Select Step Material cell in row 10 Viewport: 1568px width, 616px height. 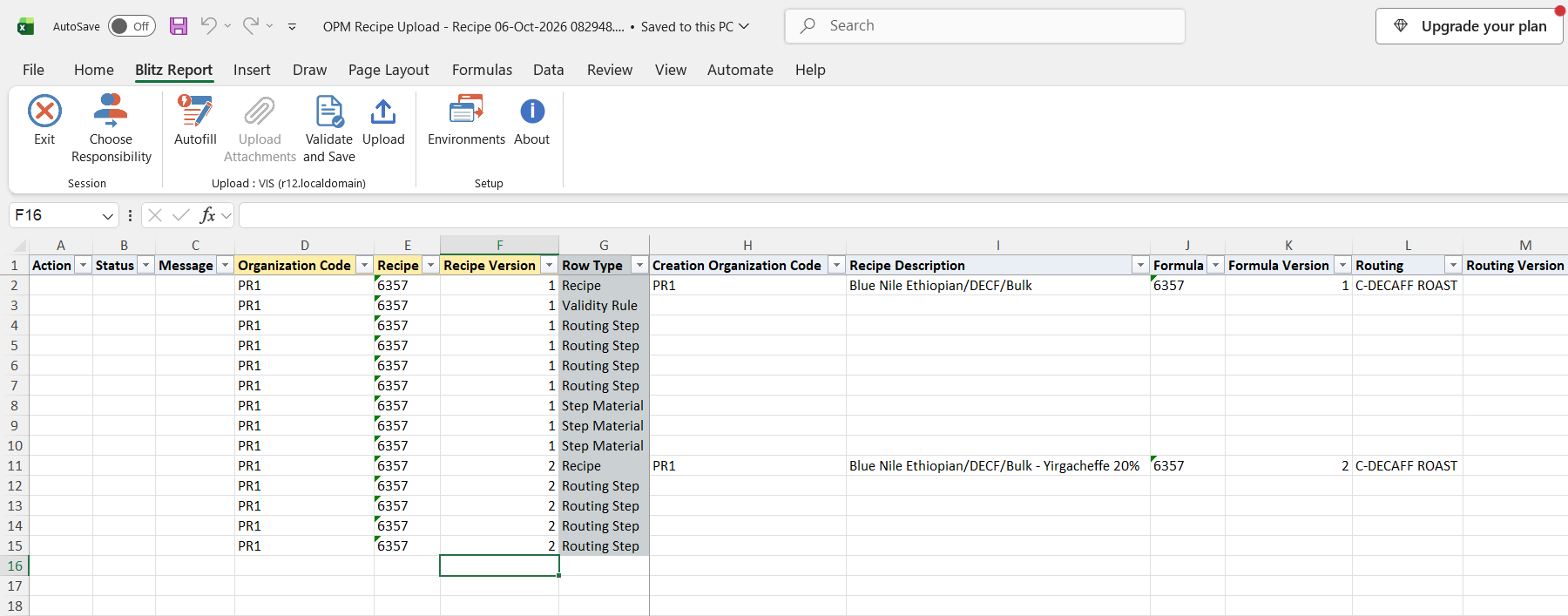604,445
